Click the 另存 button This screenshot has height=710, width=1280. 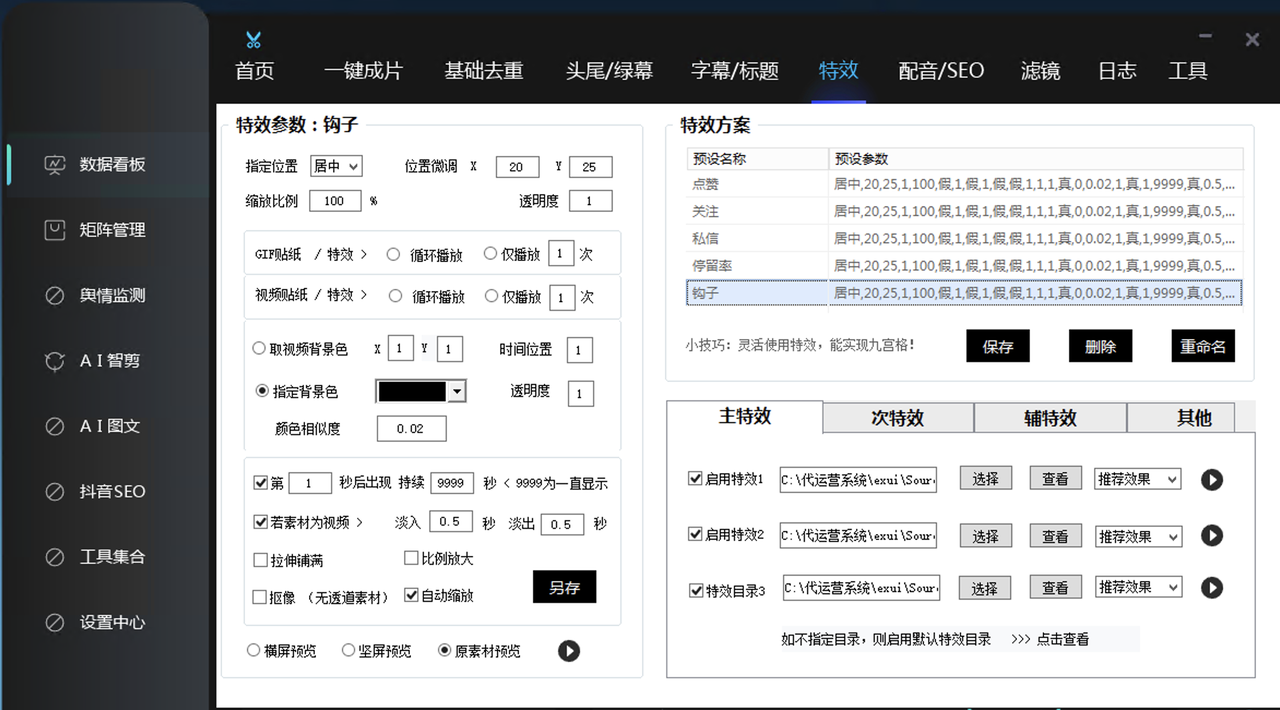[564, 587]
